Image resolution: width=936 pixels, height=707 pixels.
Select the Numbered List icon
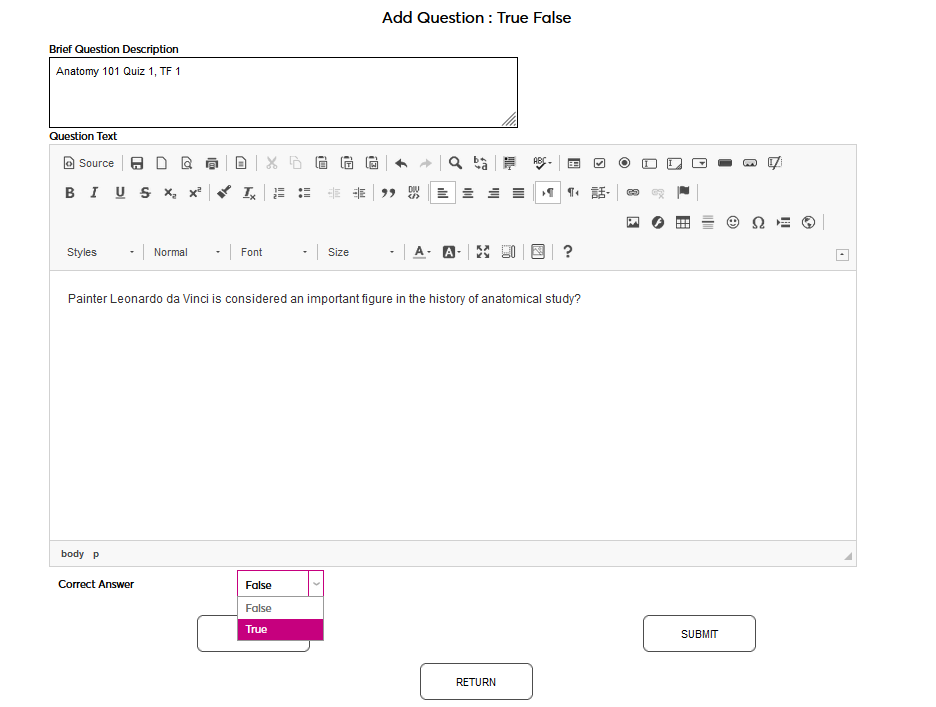278,192
